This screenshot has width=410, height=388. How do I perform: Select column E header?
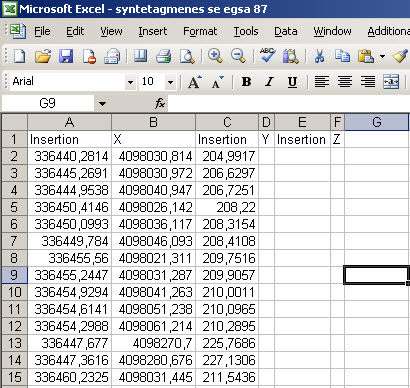(302, 122)
